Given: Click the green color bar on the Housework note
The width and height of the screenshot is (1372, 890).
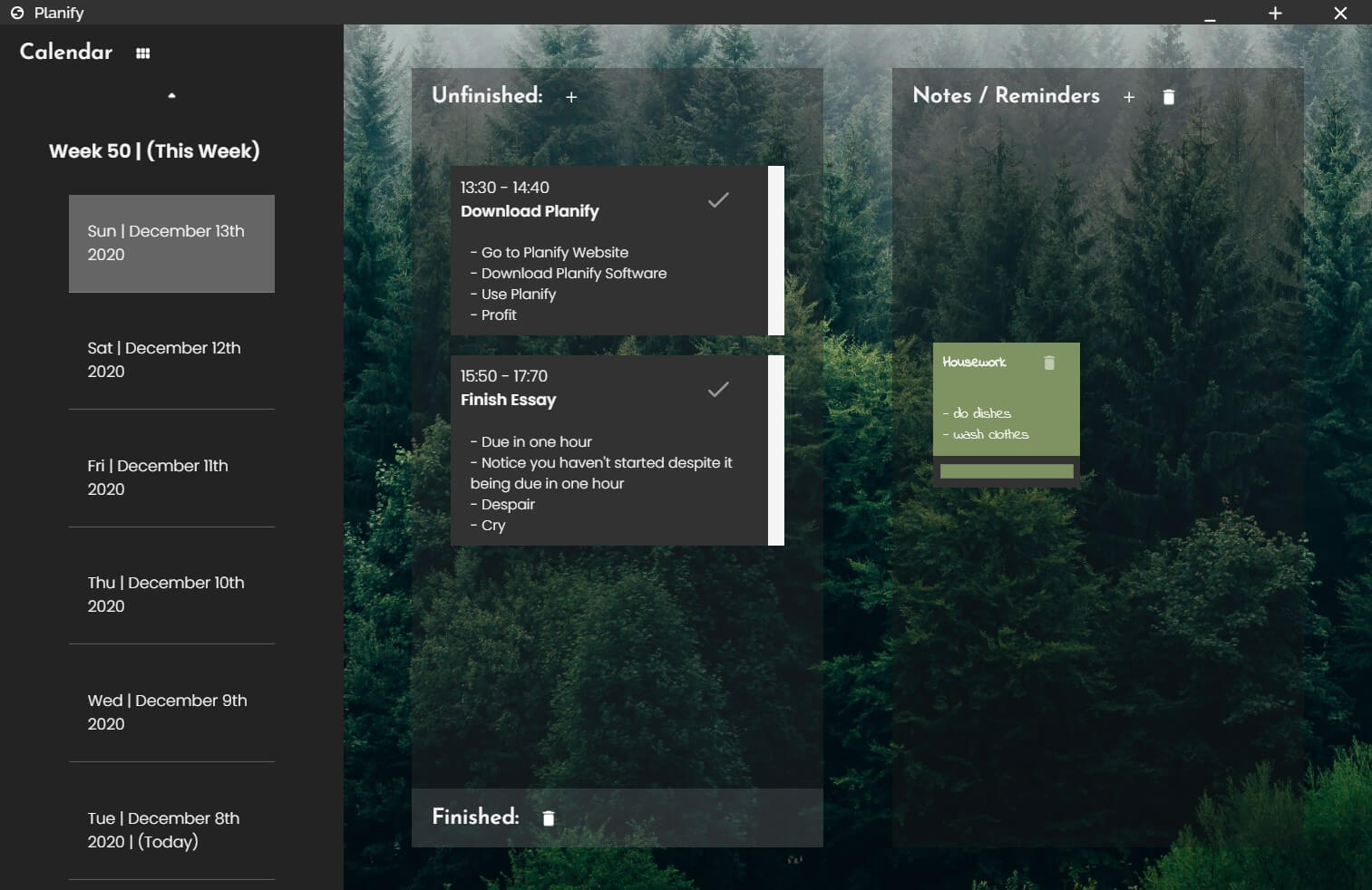Looking at the screenshot, I should click(x=1006, y=470).
